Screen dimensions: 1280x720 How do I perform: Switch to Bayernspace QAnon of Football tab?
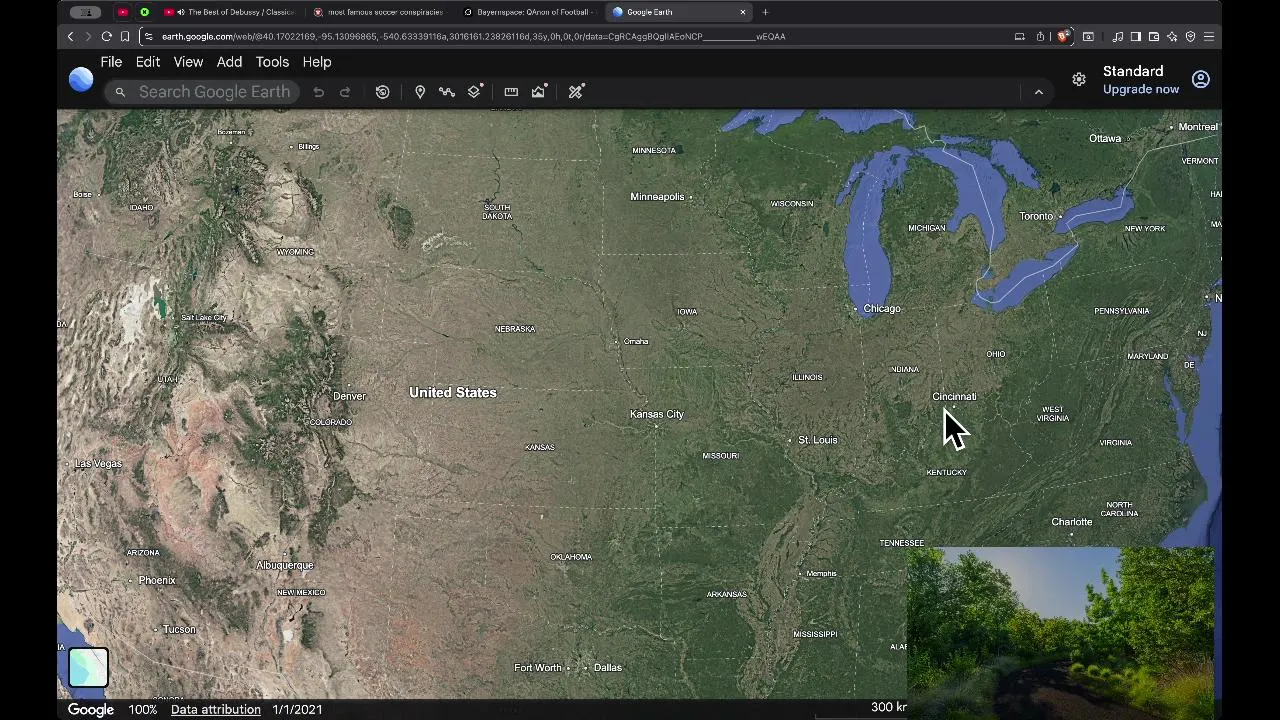[530, 12]
